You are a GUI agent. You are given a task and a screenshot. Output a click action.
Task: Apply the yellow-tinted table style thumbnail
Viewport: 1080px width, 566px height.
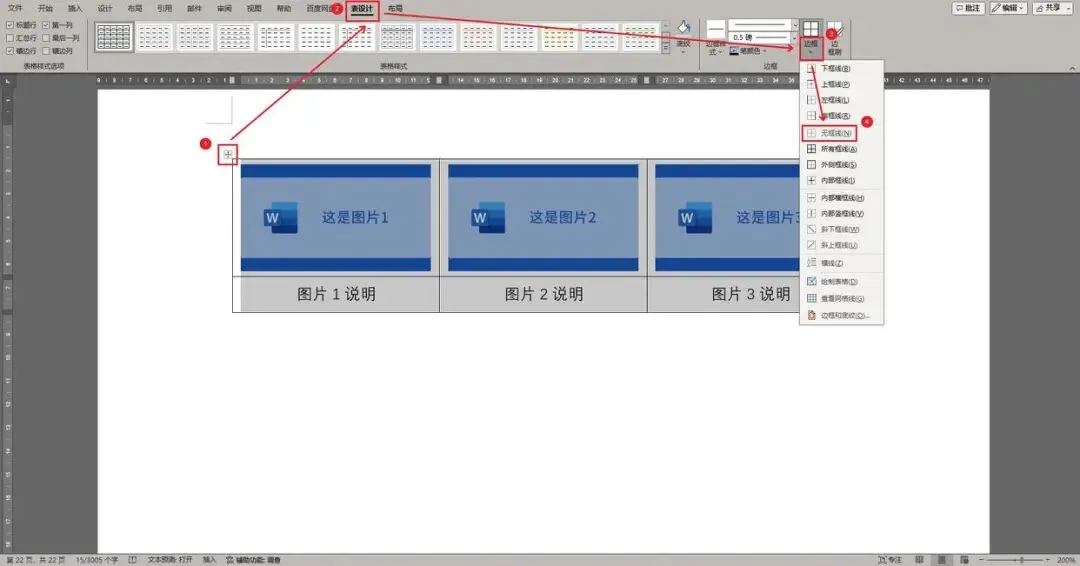559,37
